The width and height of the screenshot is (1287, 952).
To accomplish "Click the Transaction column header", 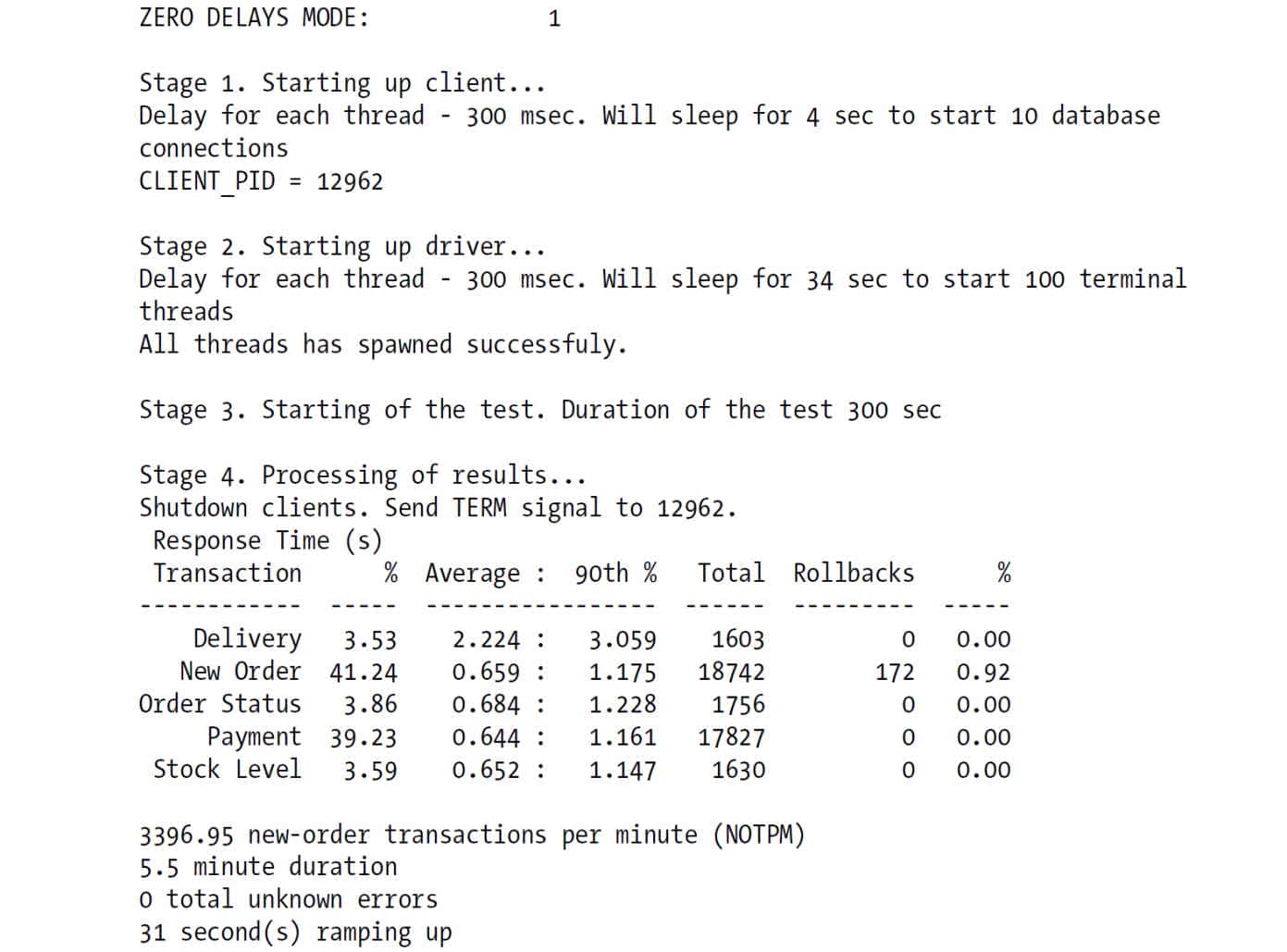I will 228,574.
